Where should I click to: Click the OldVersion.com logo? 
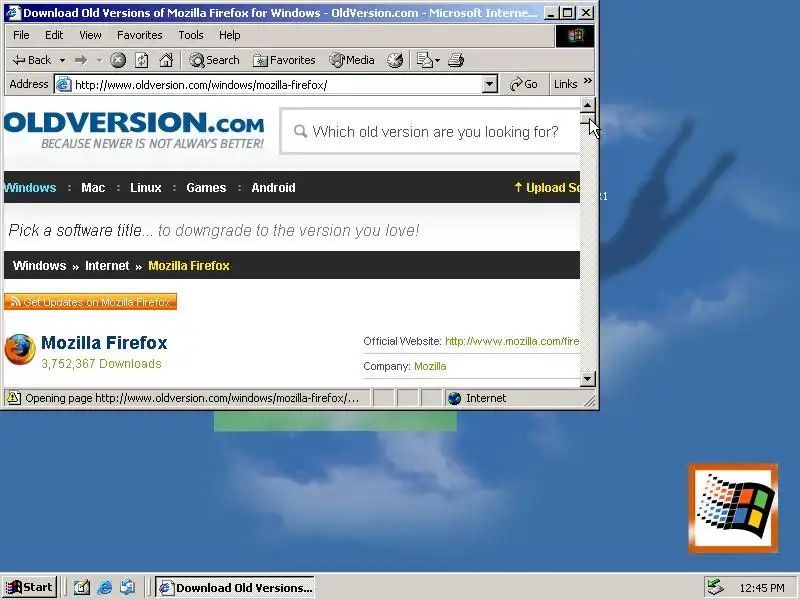pos(134,130)
